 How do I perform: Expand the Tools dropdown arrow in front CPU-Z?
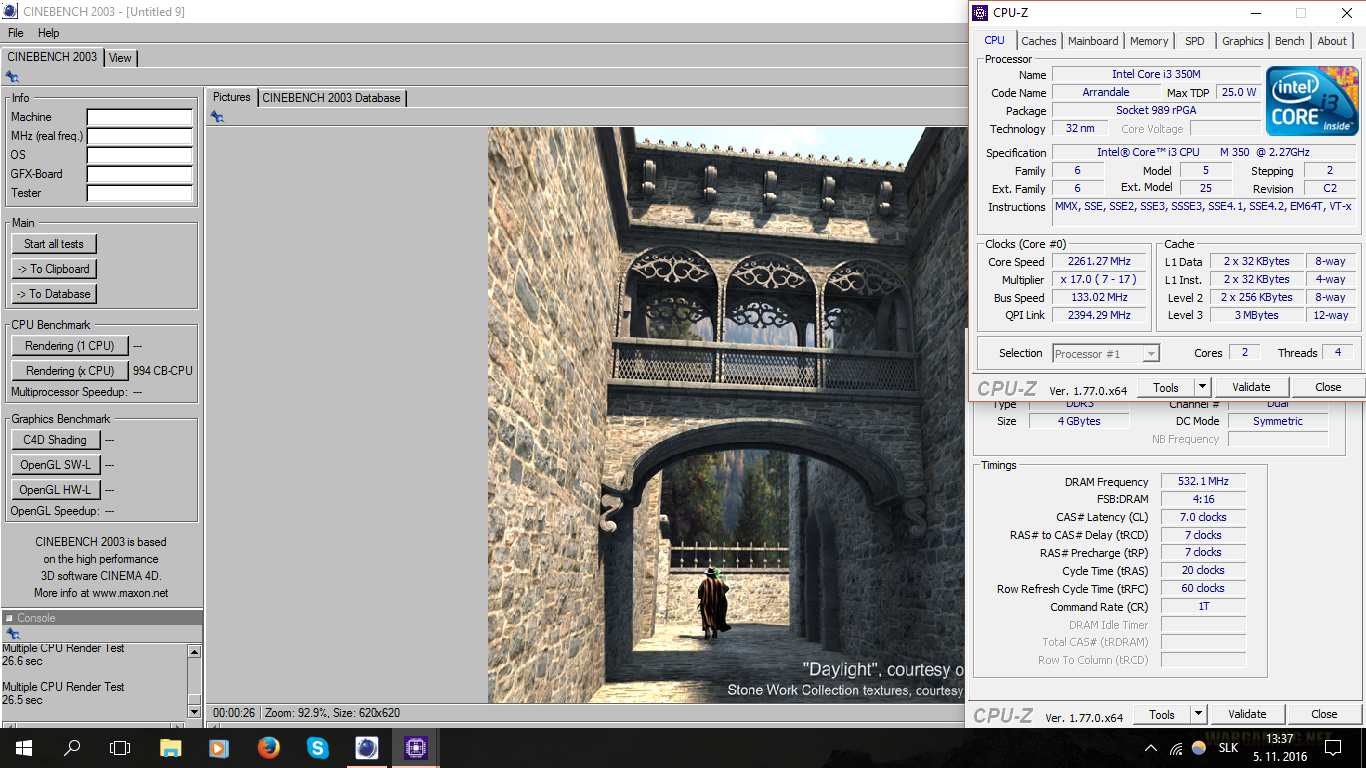coord(1202,387)
